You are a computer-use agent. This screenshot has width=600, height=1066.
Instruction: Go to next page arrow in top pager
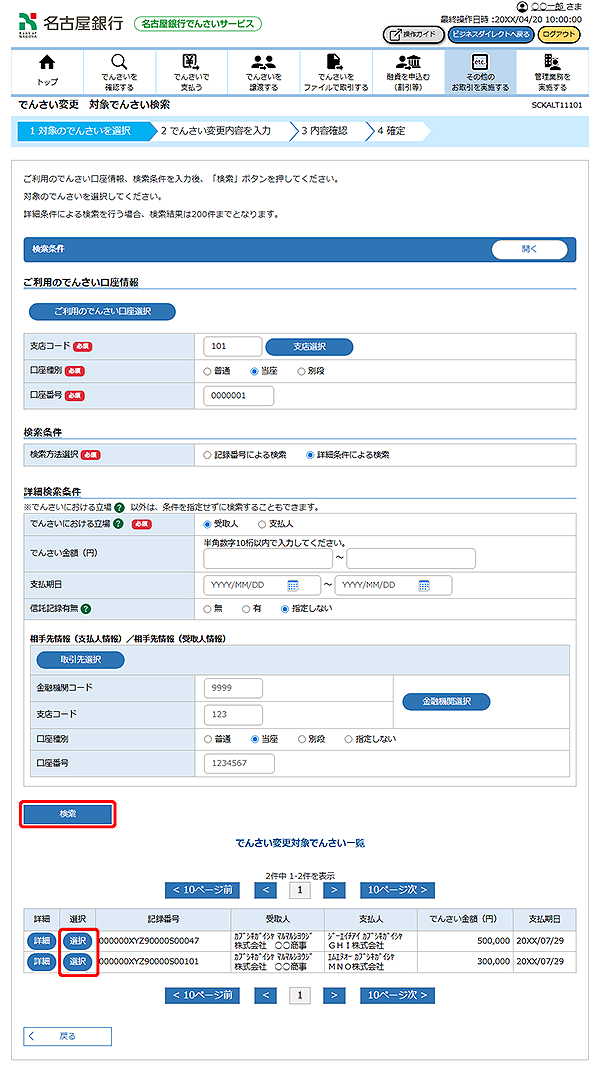click(336, 889)
